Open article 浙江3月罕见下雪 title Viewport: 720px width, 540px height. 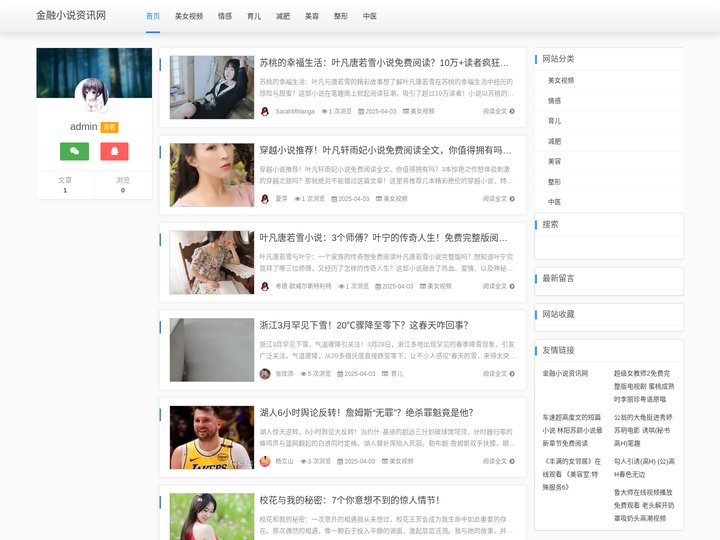pyautogui.click(x=364, y=325)
